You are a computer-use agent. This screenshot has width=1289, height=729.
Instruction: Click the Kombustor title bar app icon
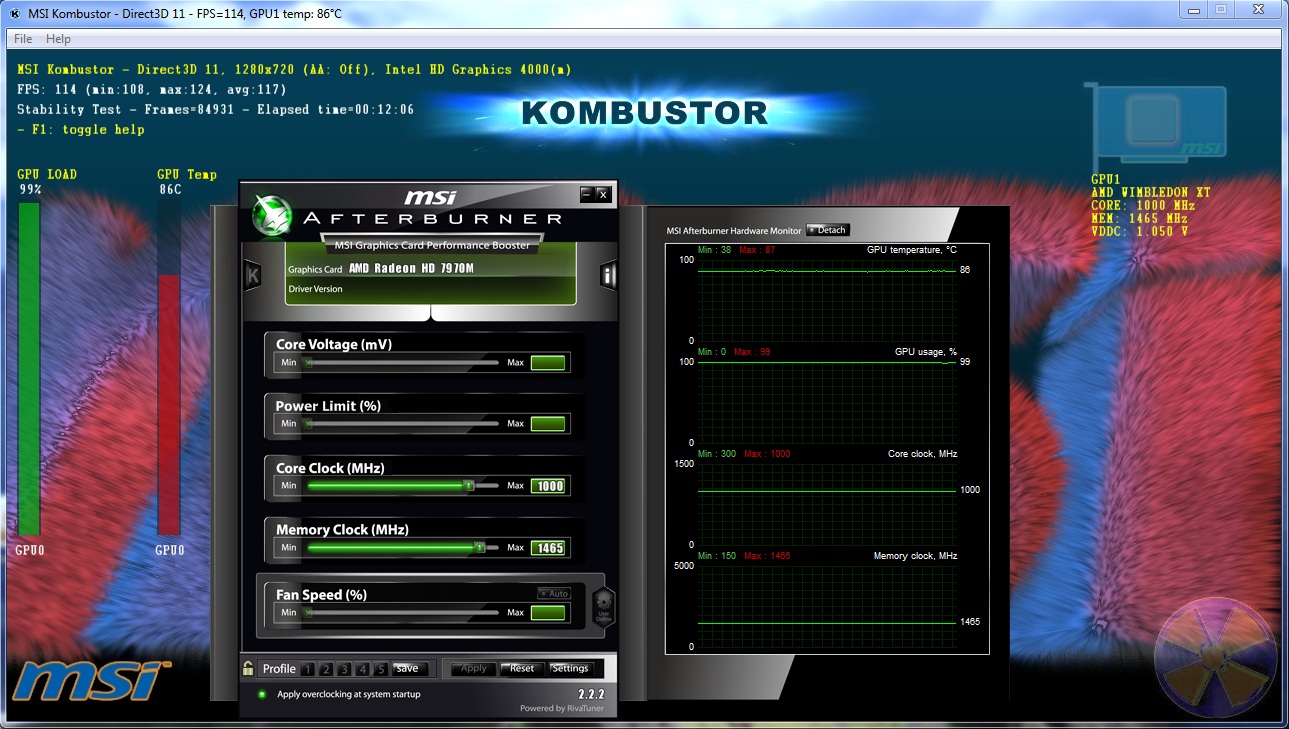pyautogui.click(x=15, y=13)
